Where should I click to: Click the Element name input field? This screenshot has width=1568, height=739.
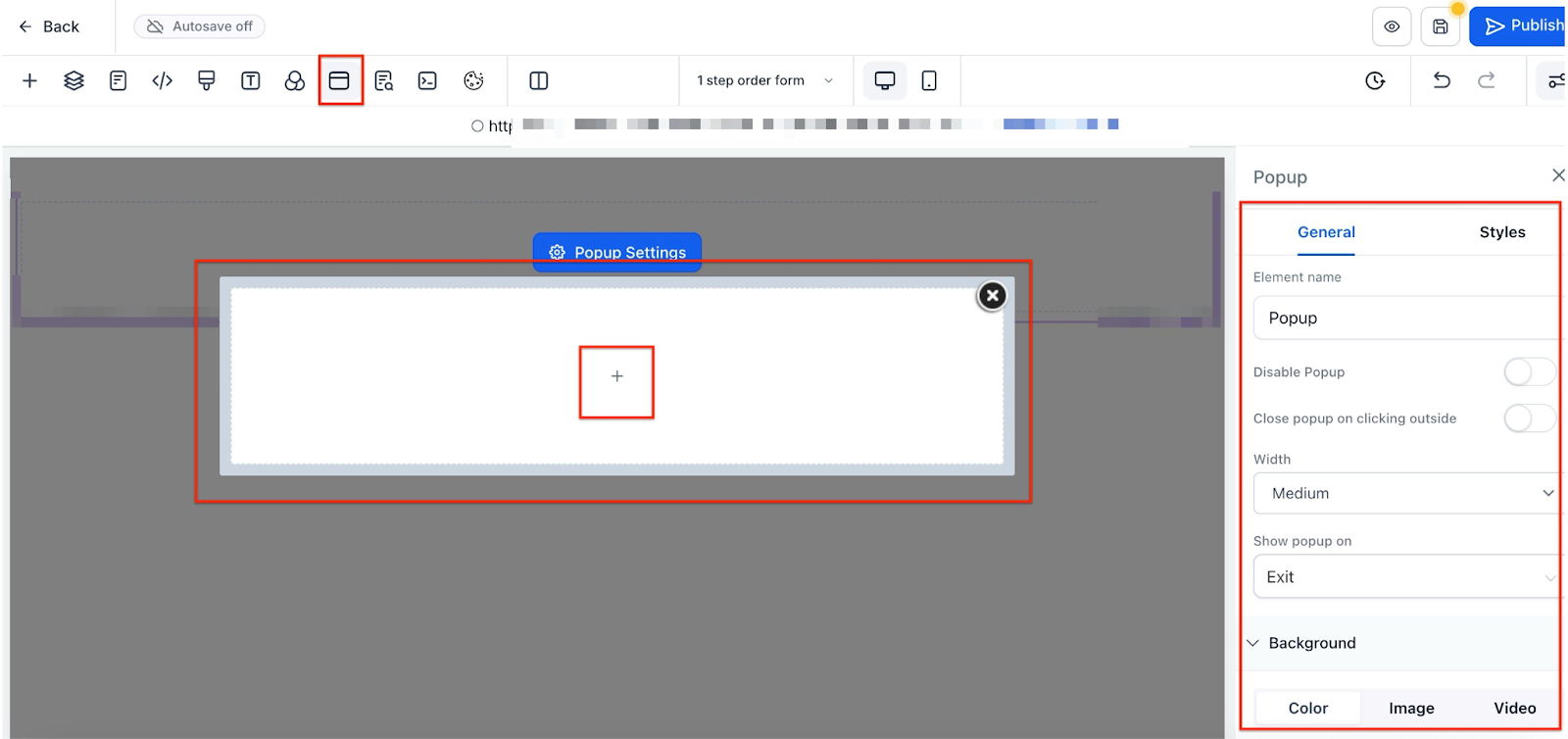point(1405,318)
